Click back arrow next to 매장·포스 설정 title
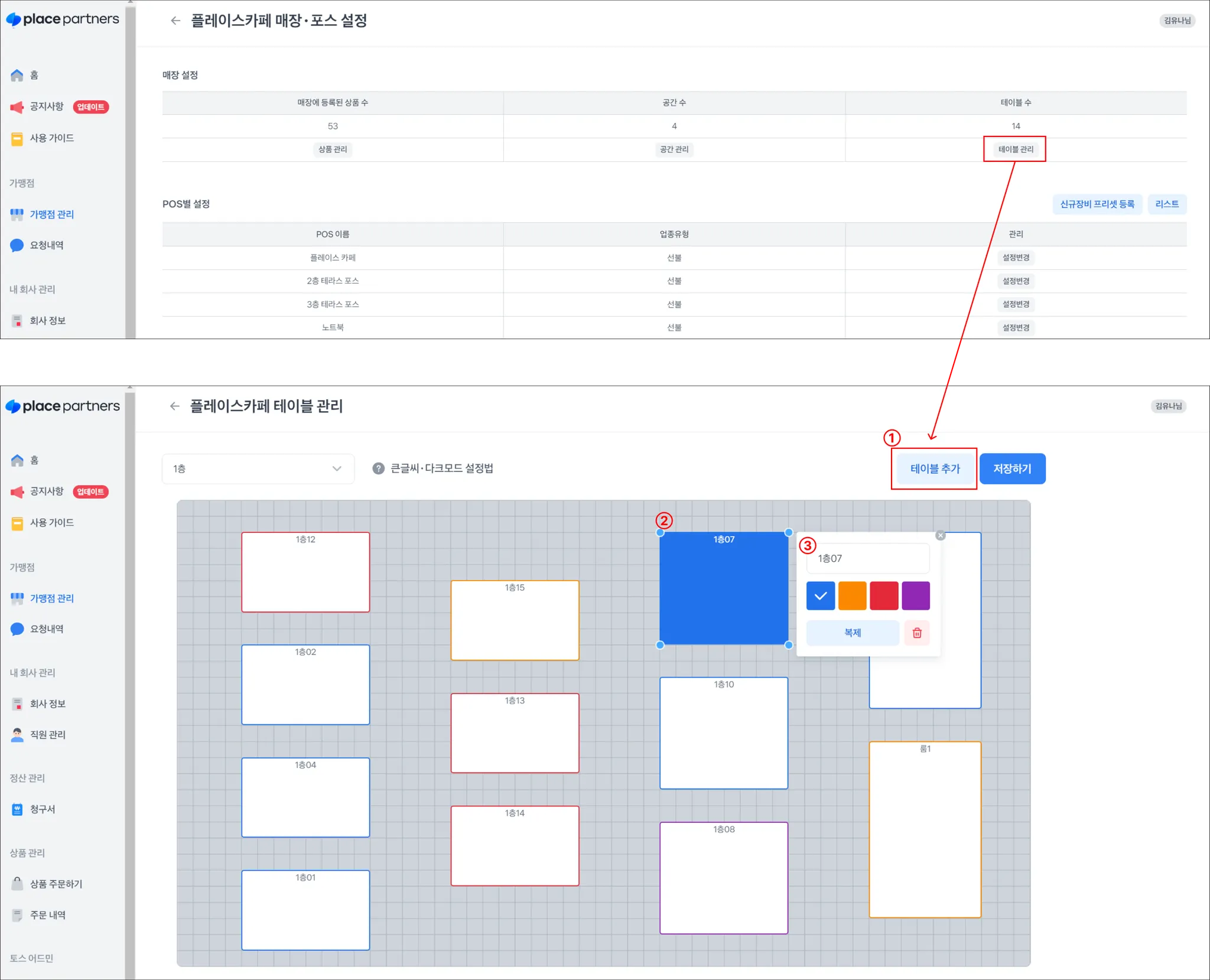Viewport: 1210px width, 980px height. coord(175,21)
